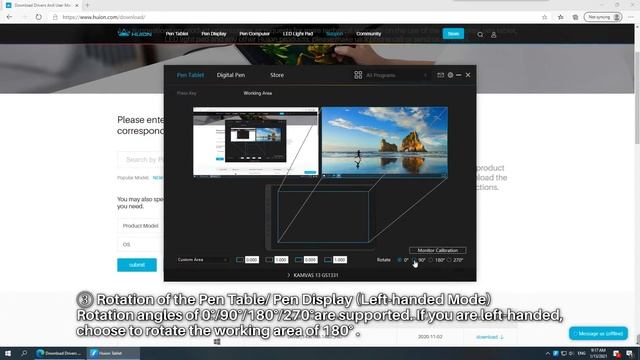Open Pen Display menu on Huion website
640x360 pixels.
tap(213, 34)
